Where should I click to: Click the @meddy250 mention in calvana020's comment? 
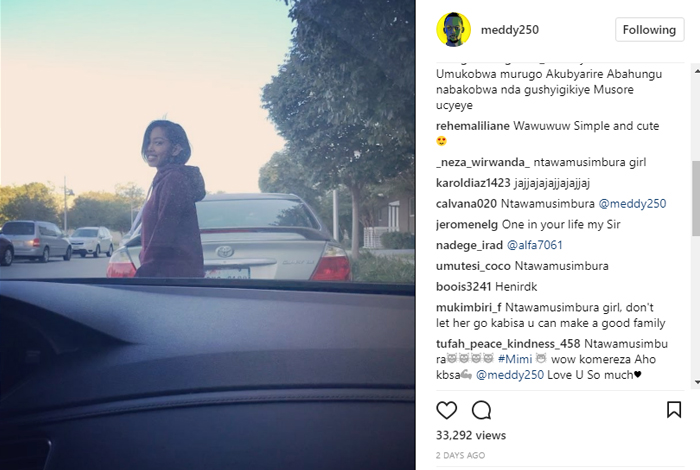(x=632, y=204)
